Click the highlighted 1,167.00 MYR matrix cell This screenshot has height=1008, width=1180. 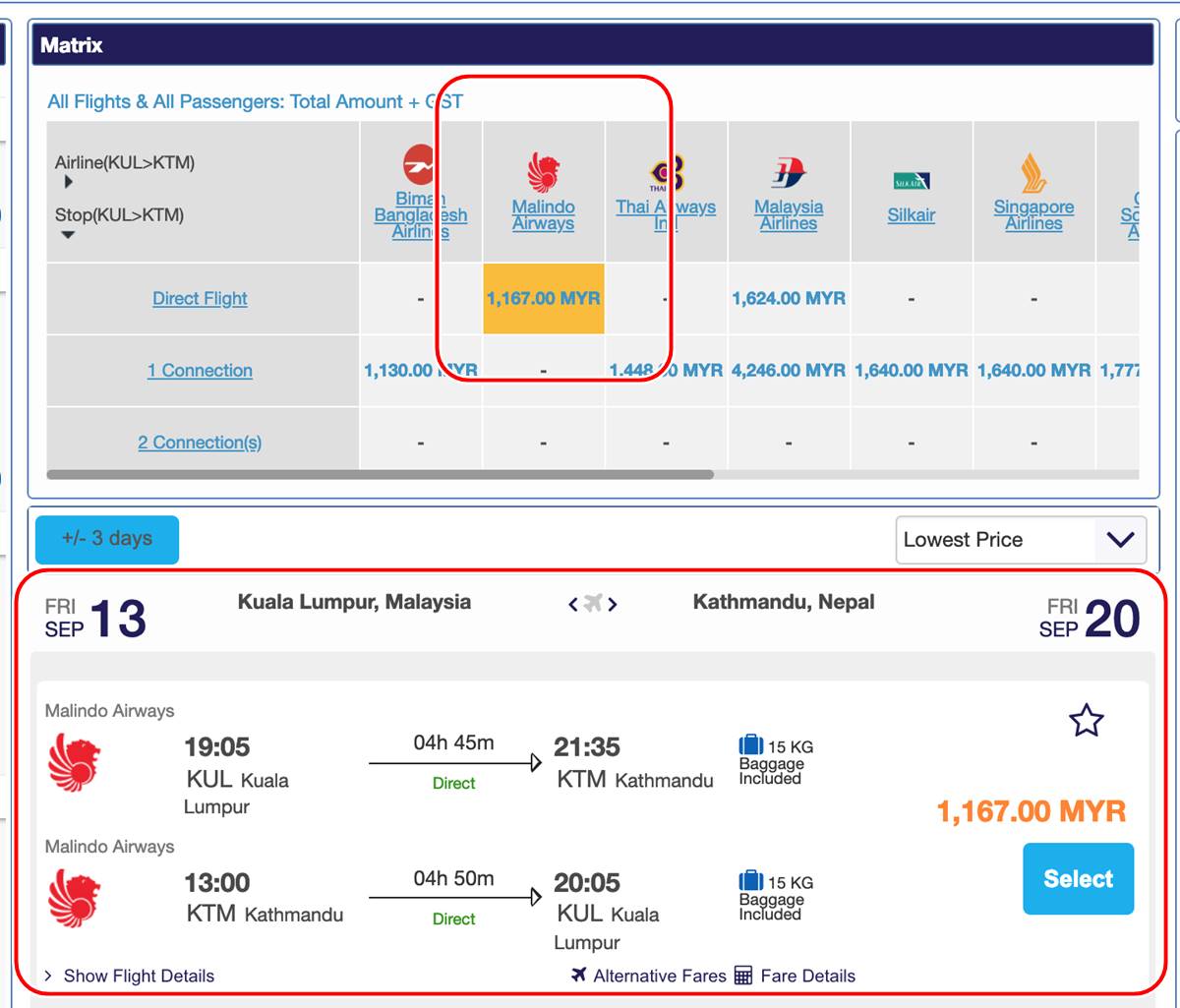click(544, 298)
